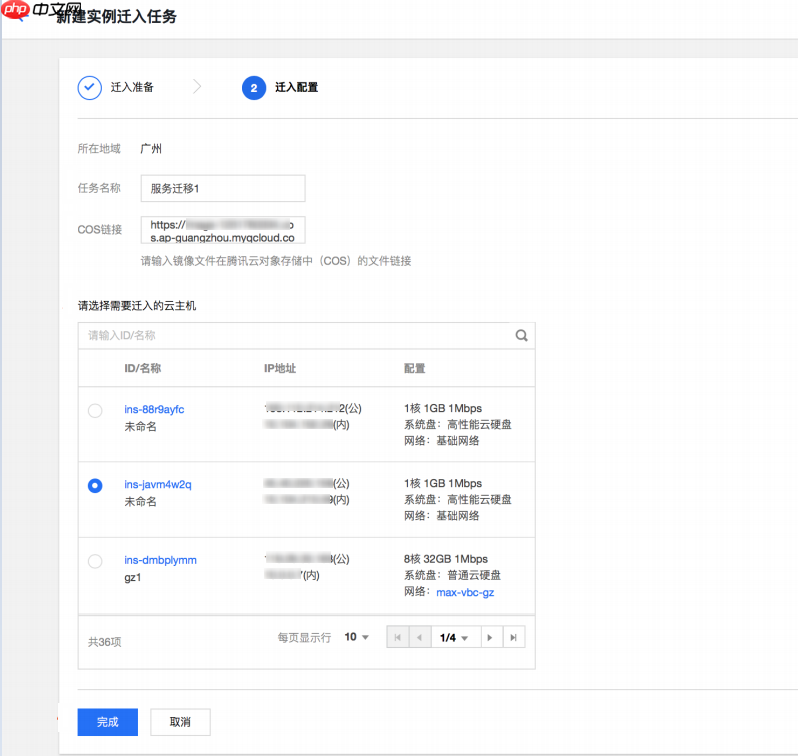Click the completed step checkmark icon
This screenshot has width=798, height=756.
pos(90,88)
